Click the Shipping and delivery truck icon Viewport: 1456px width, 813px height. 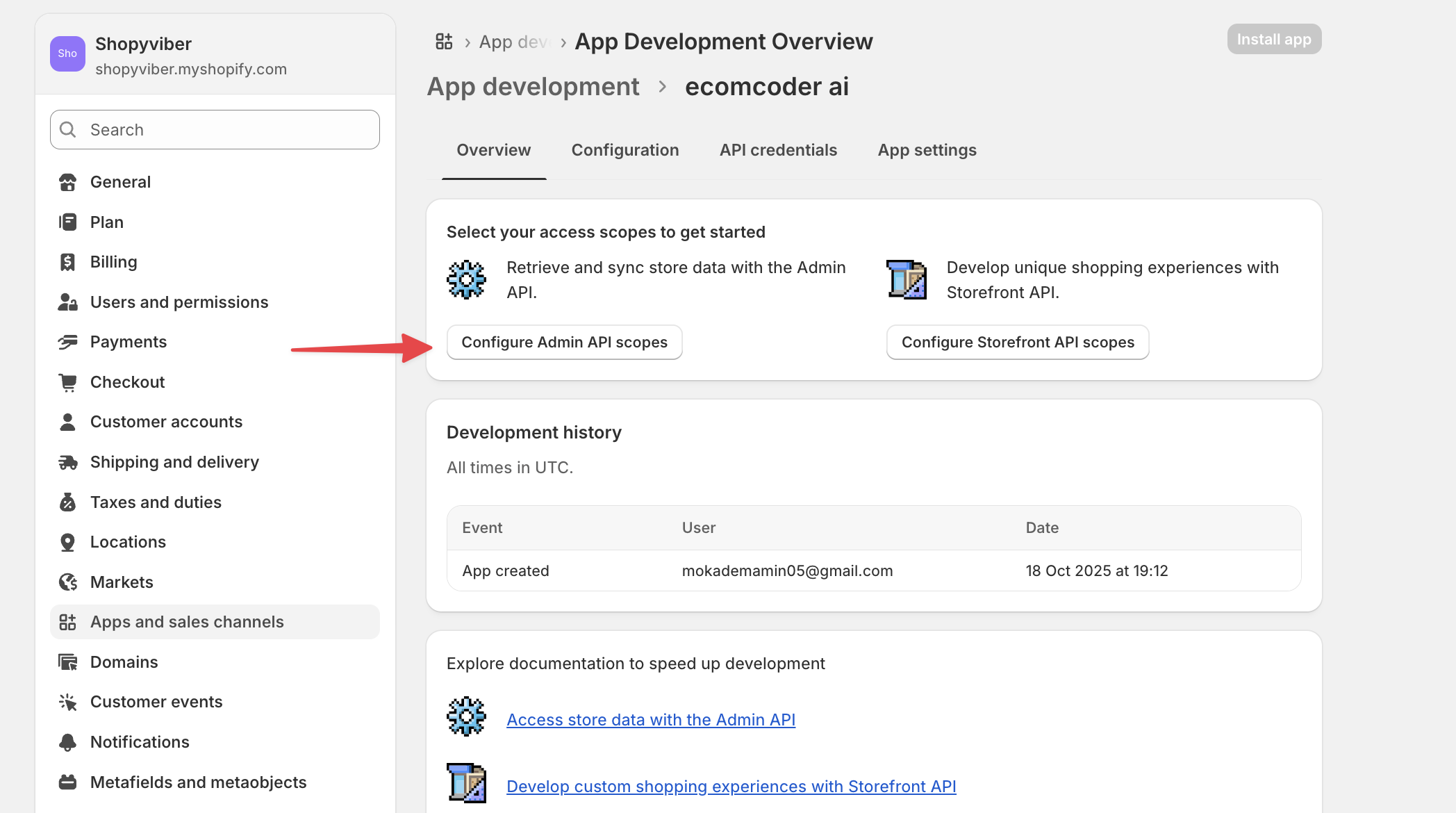[x=68, y=461]
